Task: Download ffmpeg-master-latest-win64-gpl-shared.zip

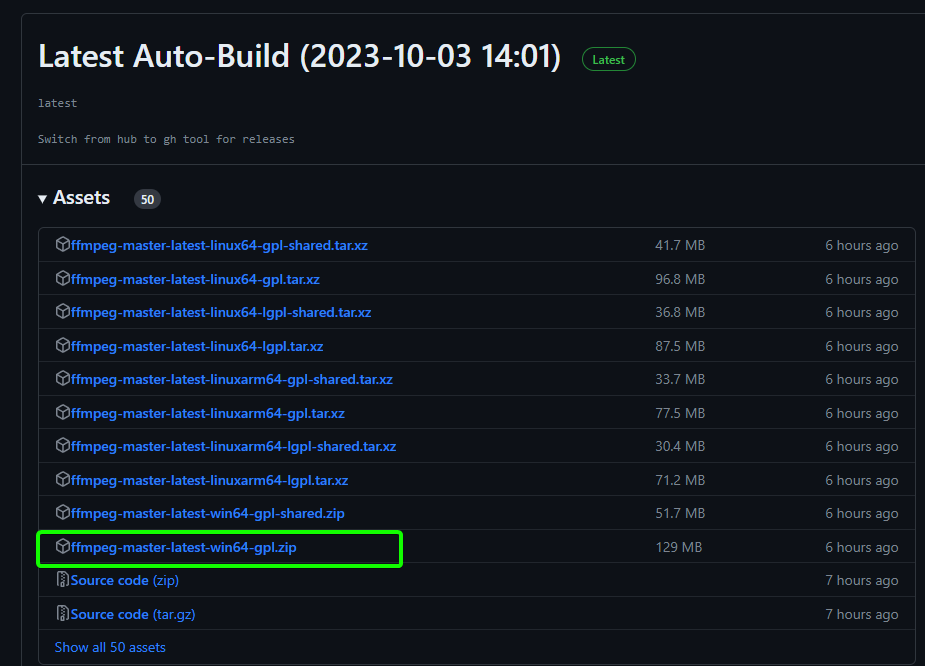Action: pyautogui.click(x=208, y=514)
